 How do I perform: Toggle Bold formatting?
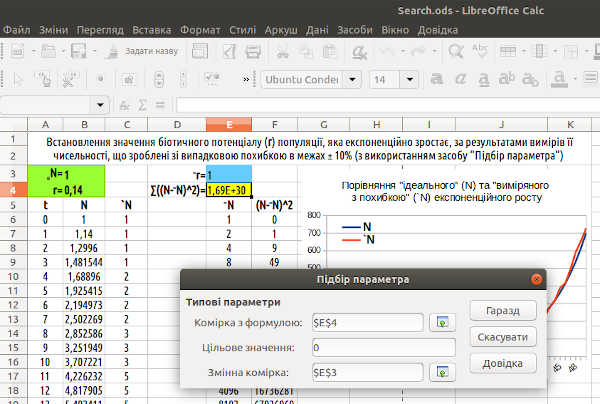(x=437, y=79)
